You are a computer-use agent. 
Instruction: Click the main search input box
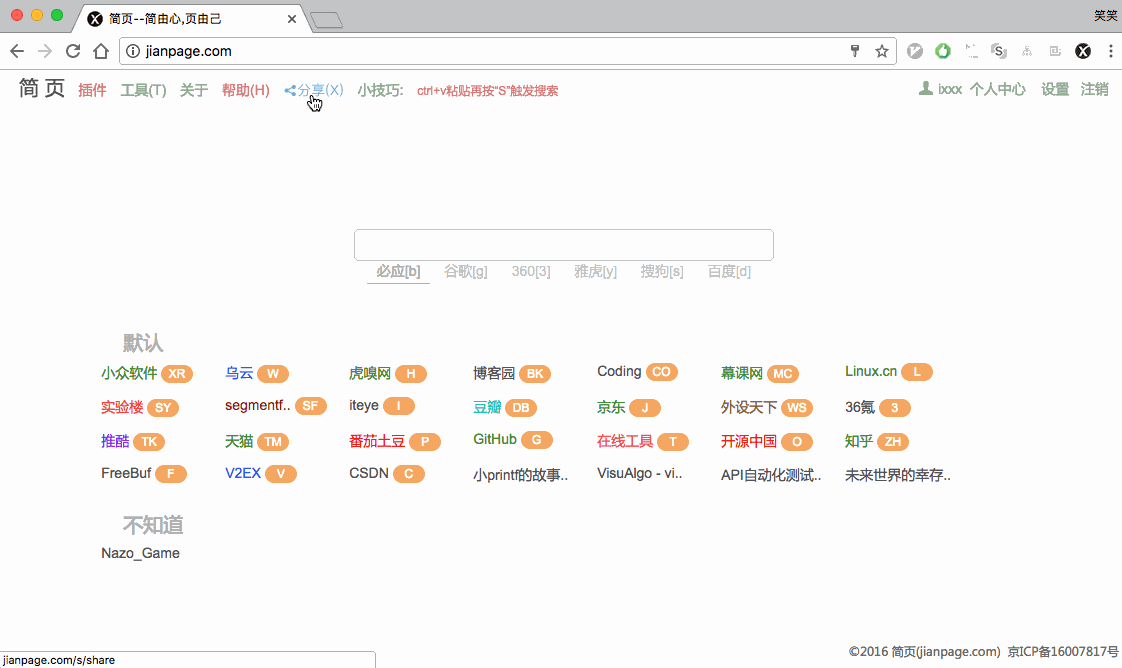(564, 245)
